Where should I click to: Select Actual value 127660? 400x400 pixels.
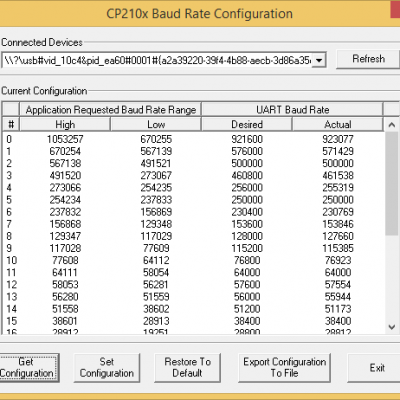coord(338,236)
